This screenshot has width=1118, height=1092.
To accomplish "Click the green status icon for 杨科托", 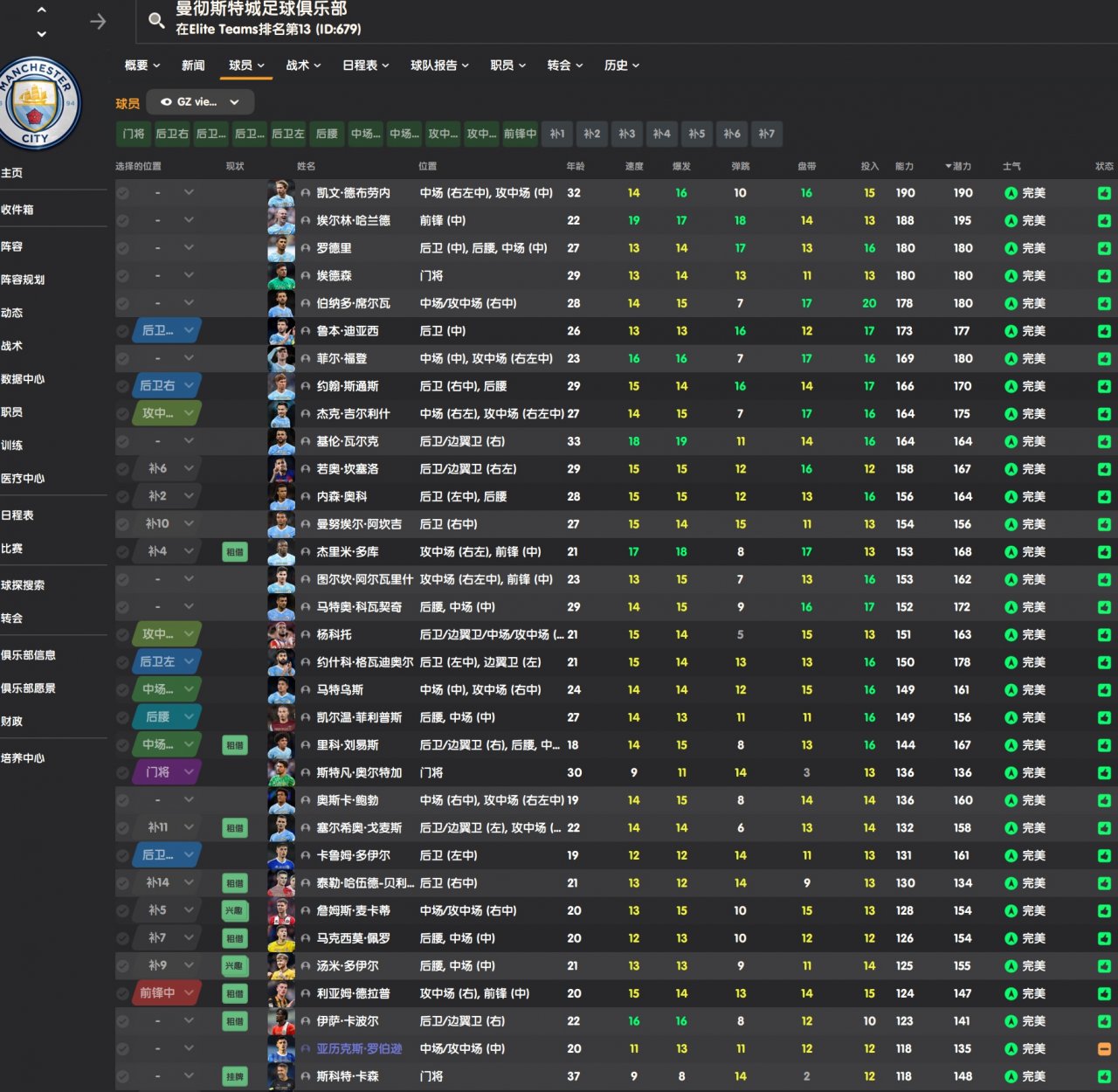I will pos(1104,635).
